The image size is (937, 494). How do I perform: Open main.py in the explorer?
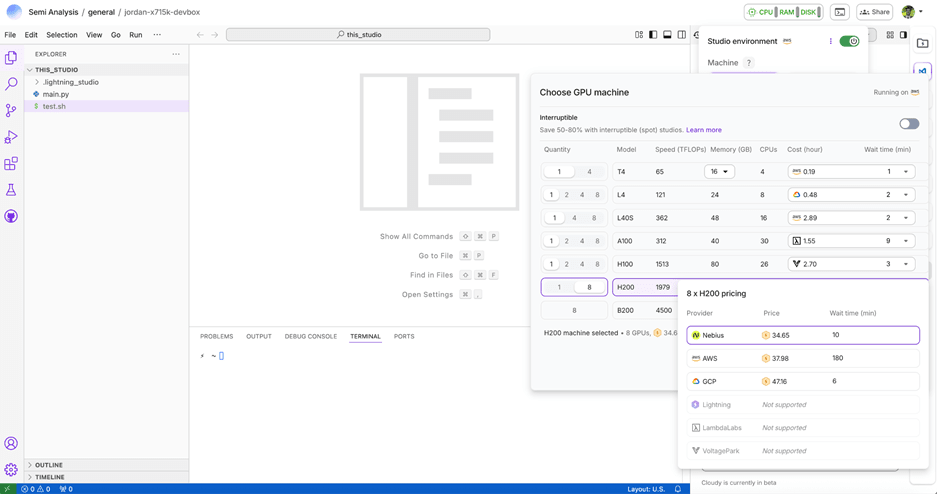click(56, 94)
